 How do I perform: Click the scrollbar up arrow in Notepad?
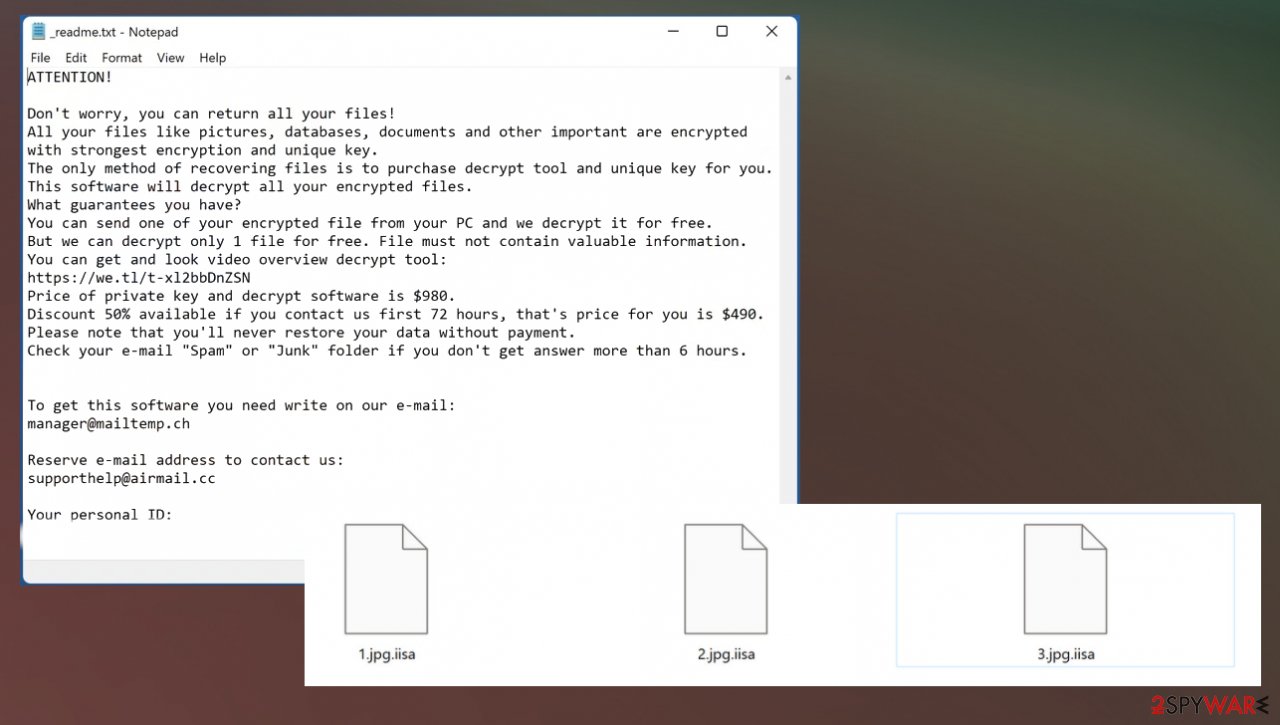click(786, 77)
